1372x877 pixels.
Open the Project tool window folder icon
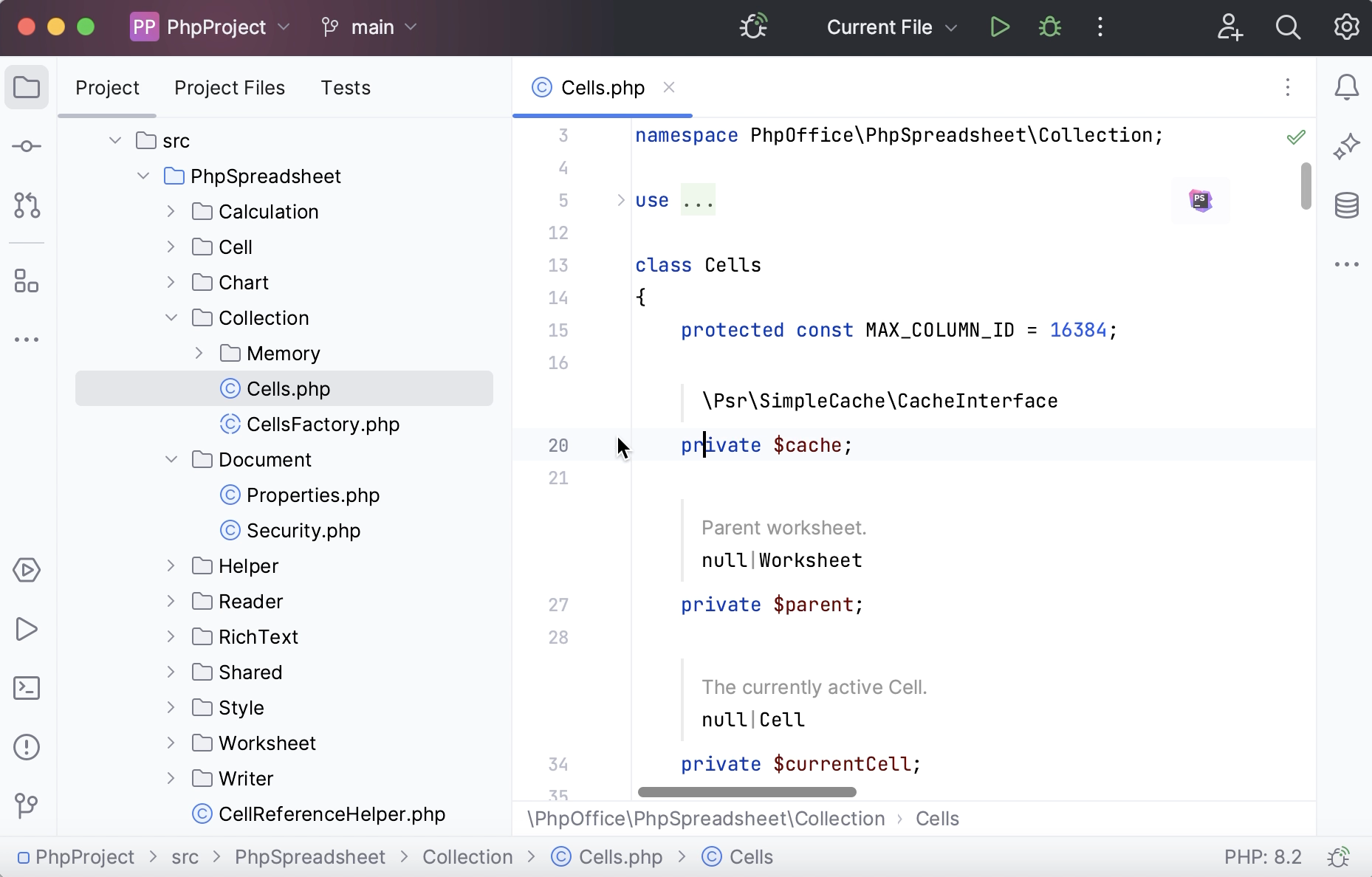[x=27, y=87]
